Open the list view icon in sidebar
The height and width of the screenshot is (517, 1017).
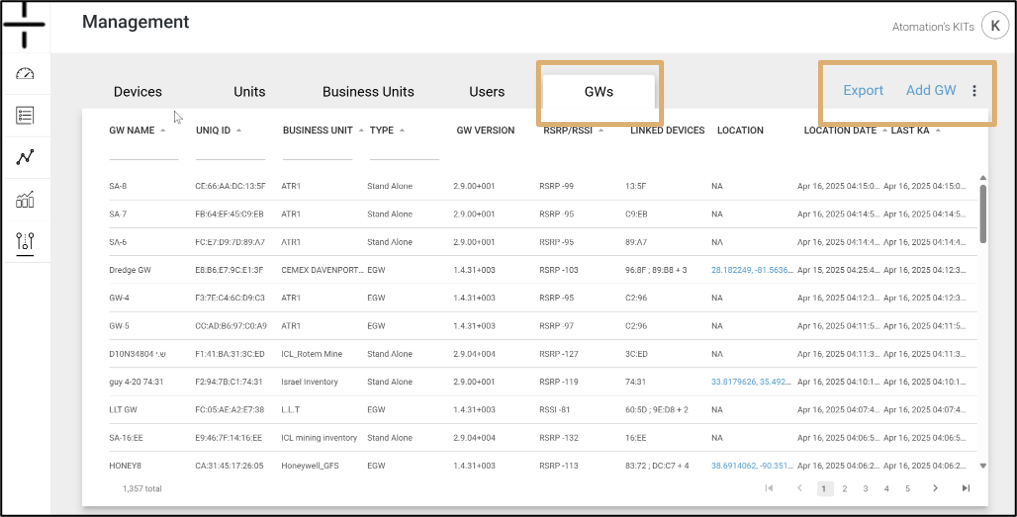[x=25, y=115]
